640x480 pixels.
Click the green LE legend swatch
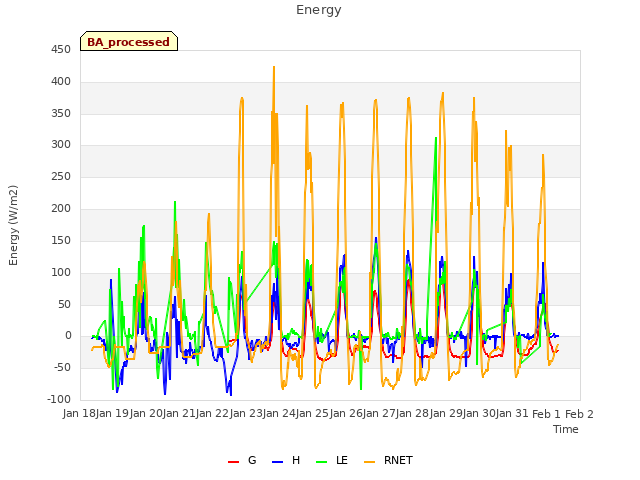click(322, 462)
